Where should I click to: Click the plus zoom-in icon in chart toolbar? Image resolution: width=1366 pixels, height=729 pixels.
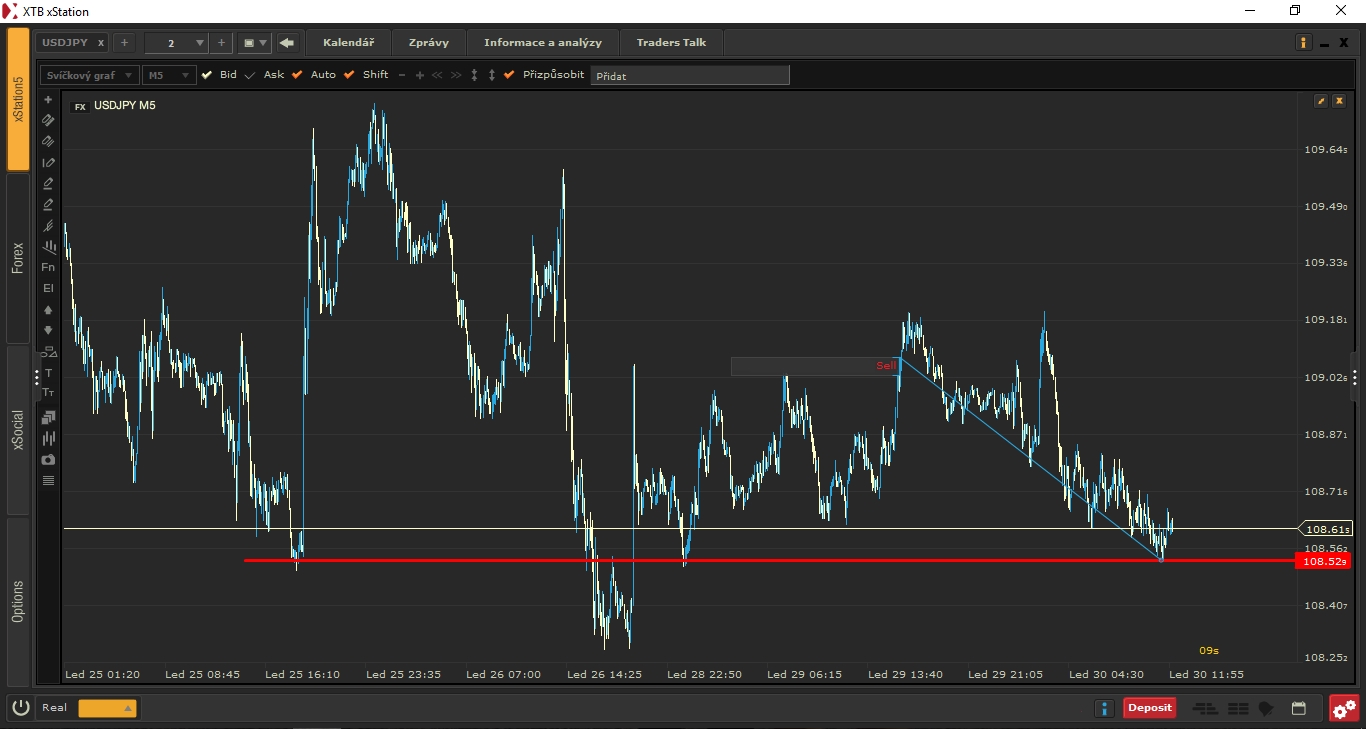tap(420, 75)
